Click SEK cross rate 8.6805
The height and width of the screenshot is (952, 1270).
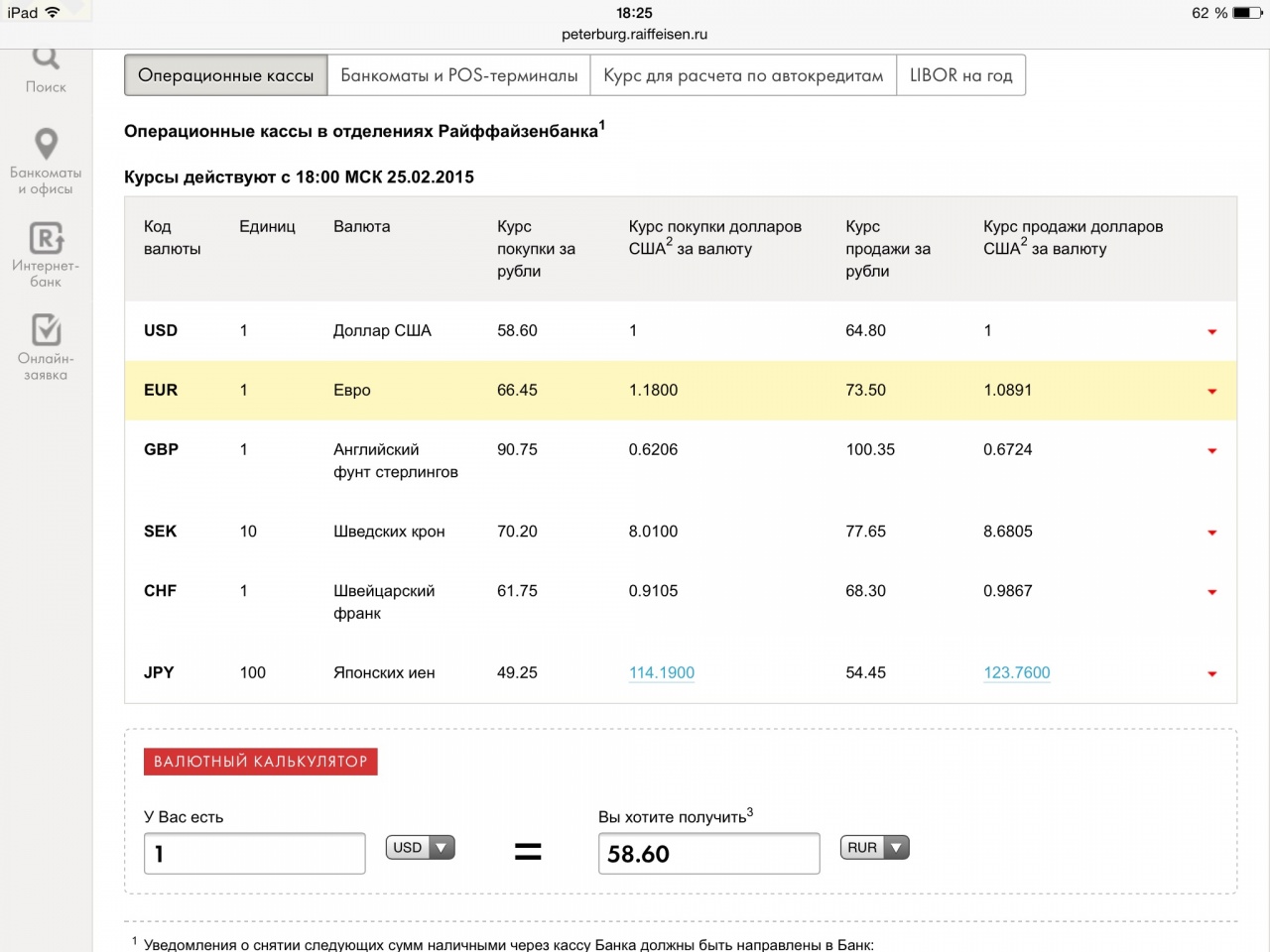[x=1008, y=532]
